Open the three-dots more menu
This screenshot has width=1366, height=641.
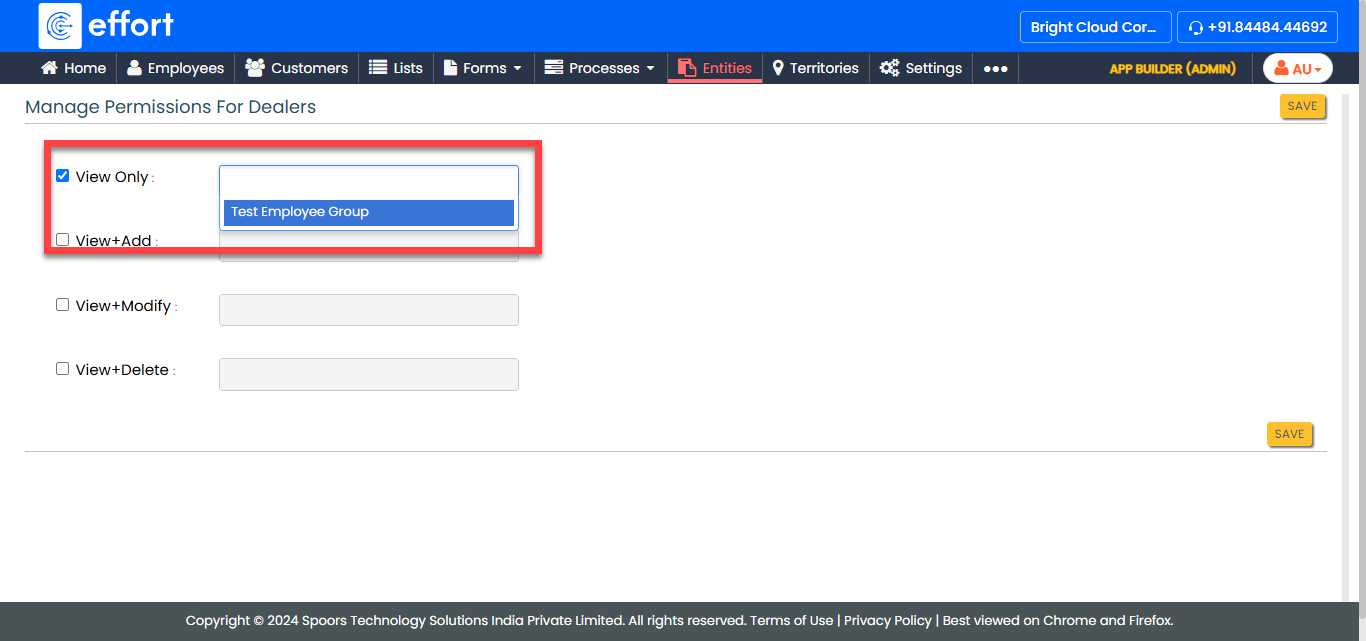995,69
